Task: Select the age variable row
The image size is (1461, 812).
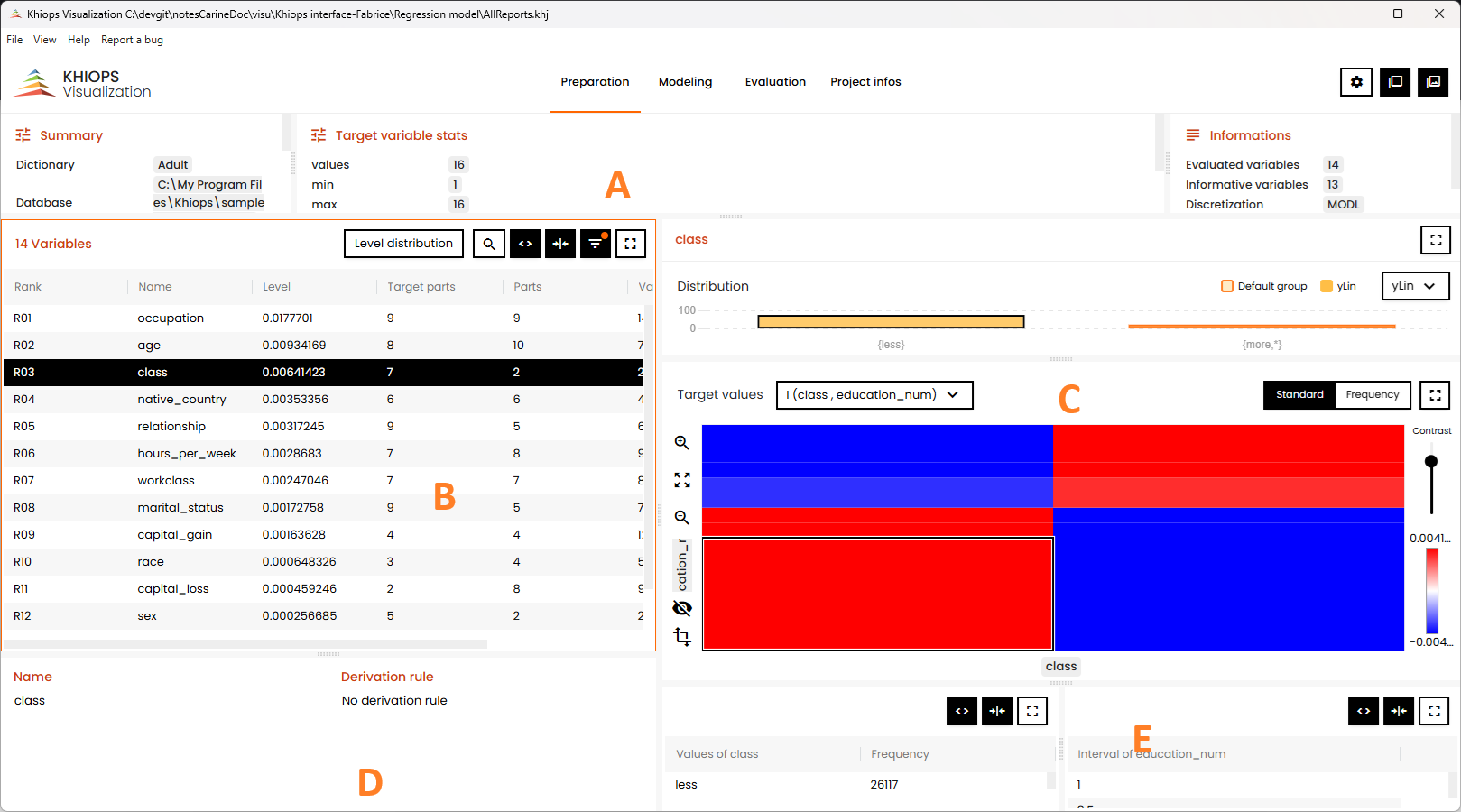Action: [323, 346]
